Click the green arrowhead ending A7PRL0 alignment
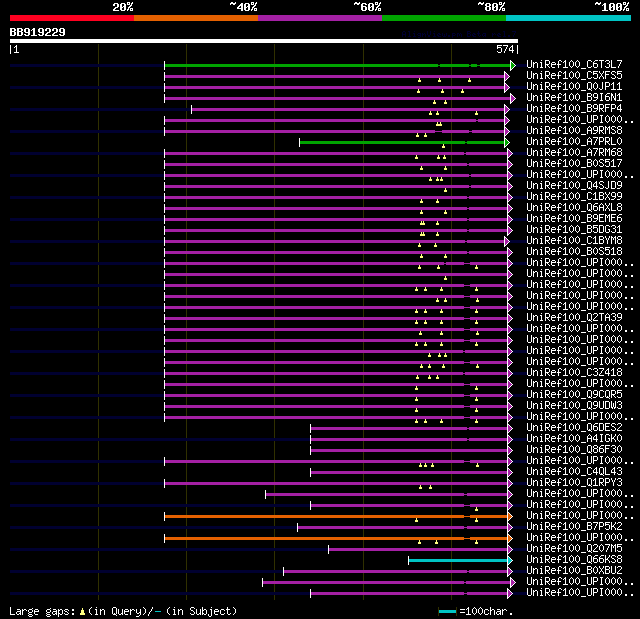 click(x=507, y=142)
